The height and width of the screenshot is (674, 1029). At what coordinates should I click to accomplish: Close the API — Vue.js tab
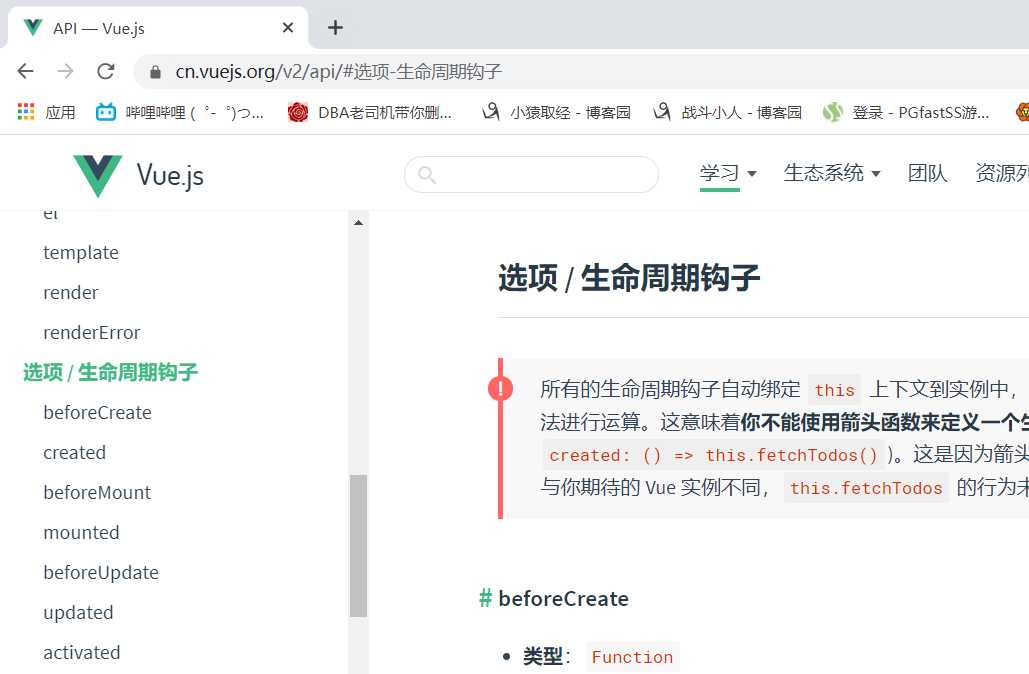(x=287, y=28)
